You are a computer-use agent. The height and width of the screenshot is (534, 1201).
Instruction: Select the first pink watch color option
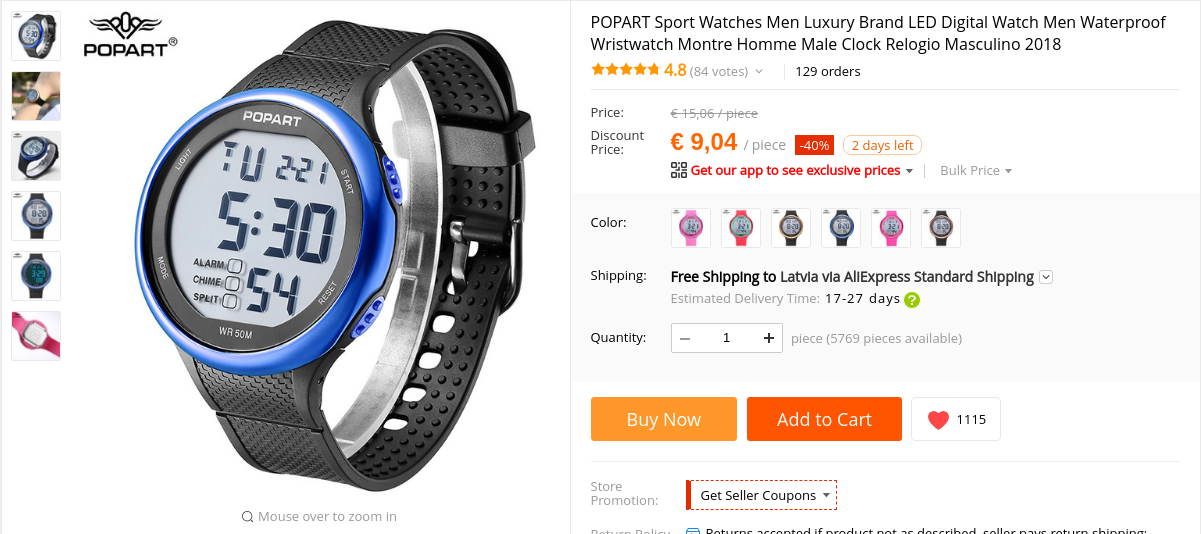pyautogui.click(x=691, y=228)
